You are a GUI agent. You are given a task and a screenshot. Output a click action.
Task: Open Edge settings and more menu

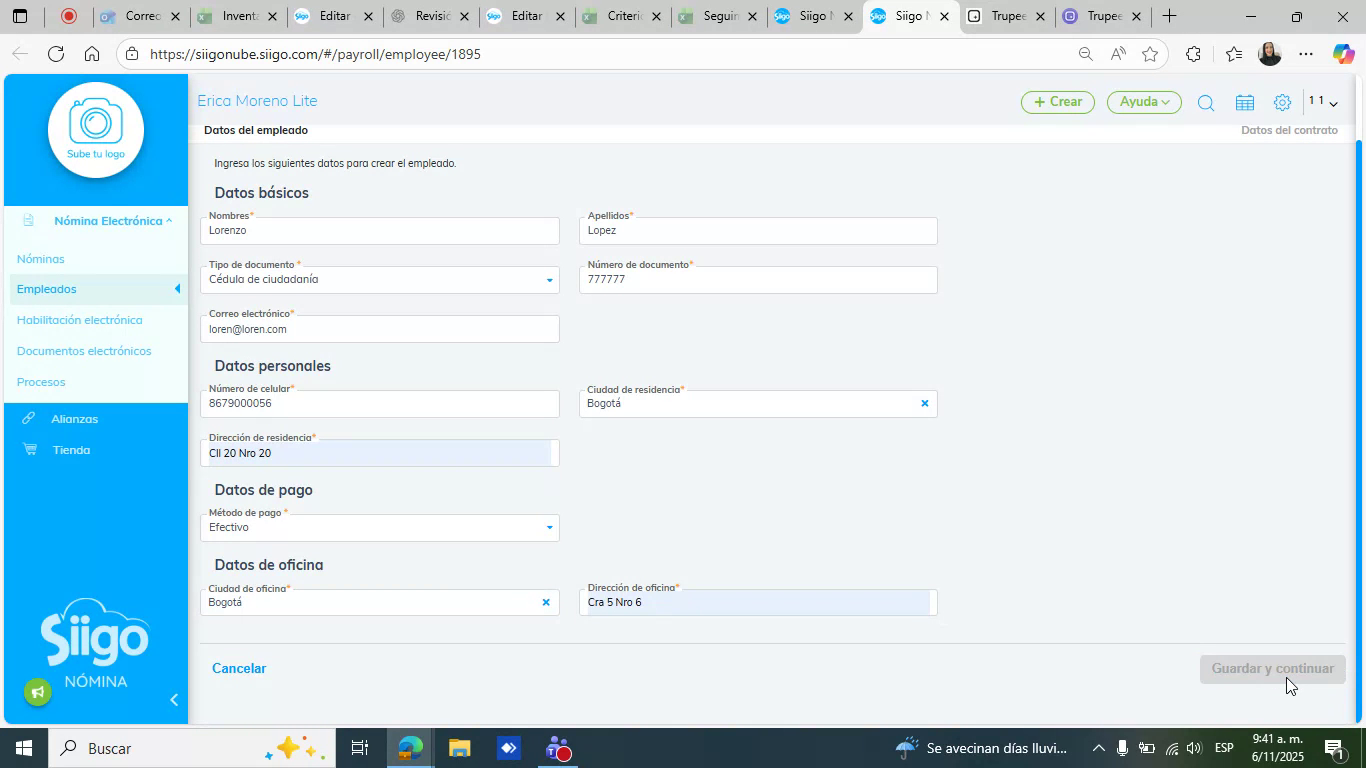point(1306,54)
